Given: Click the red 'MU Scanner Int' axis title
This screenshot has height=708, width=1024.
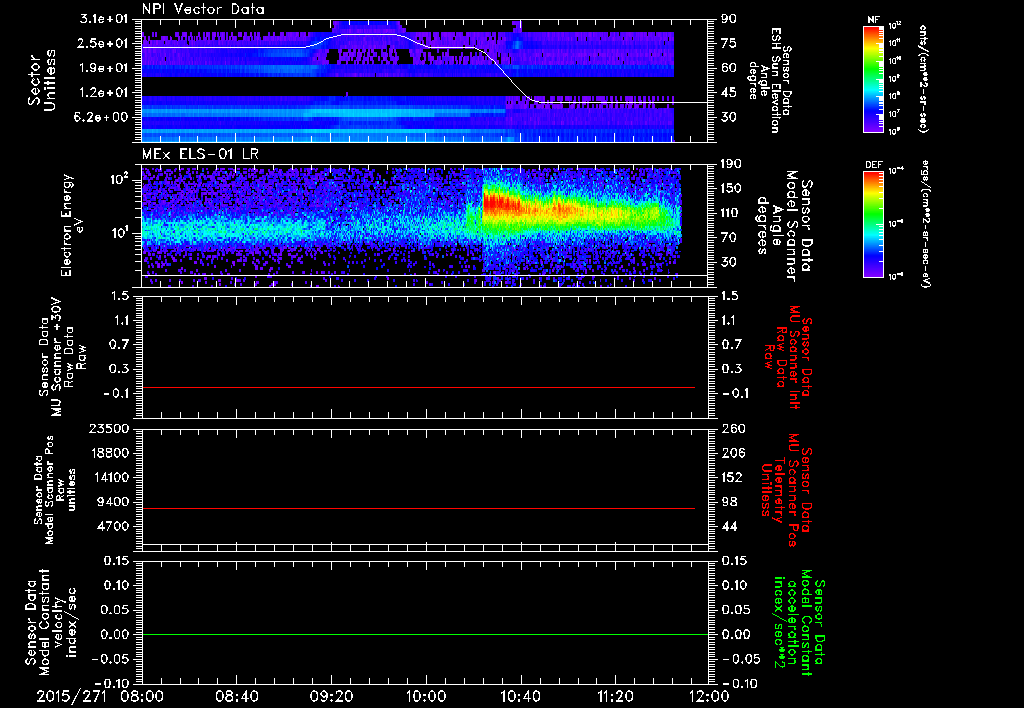Looking at the screenshot, I should pos(788,357).
